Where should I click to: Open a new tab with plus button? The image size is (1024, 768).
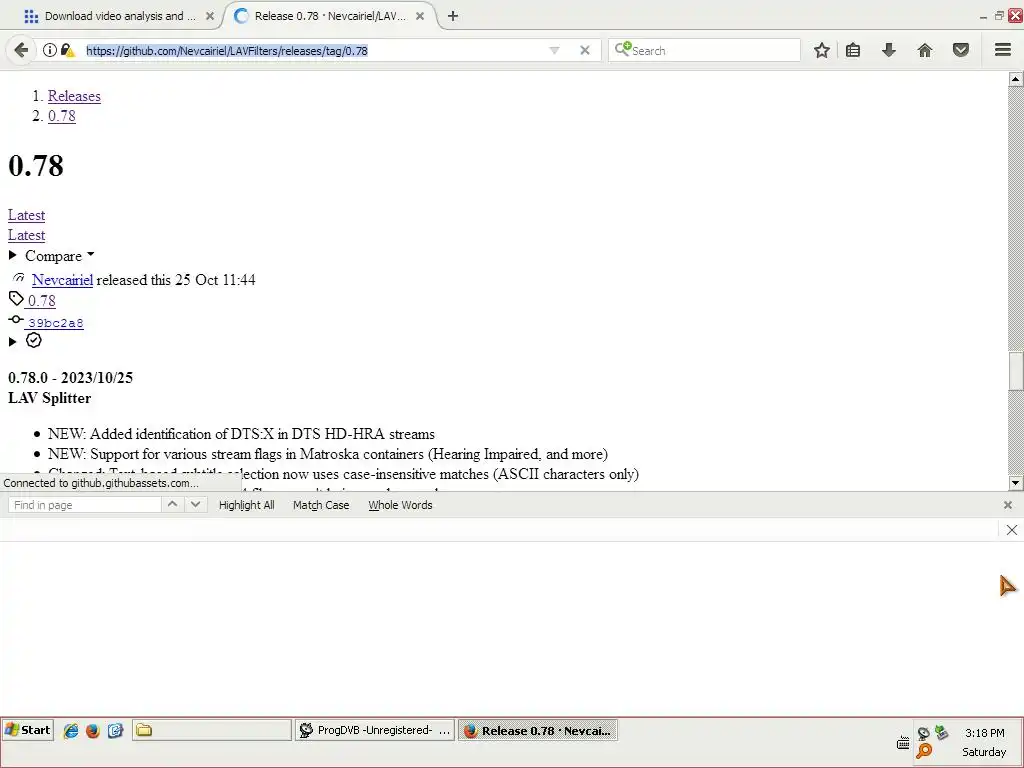click(x=453, y=16)
